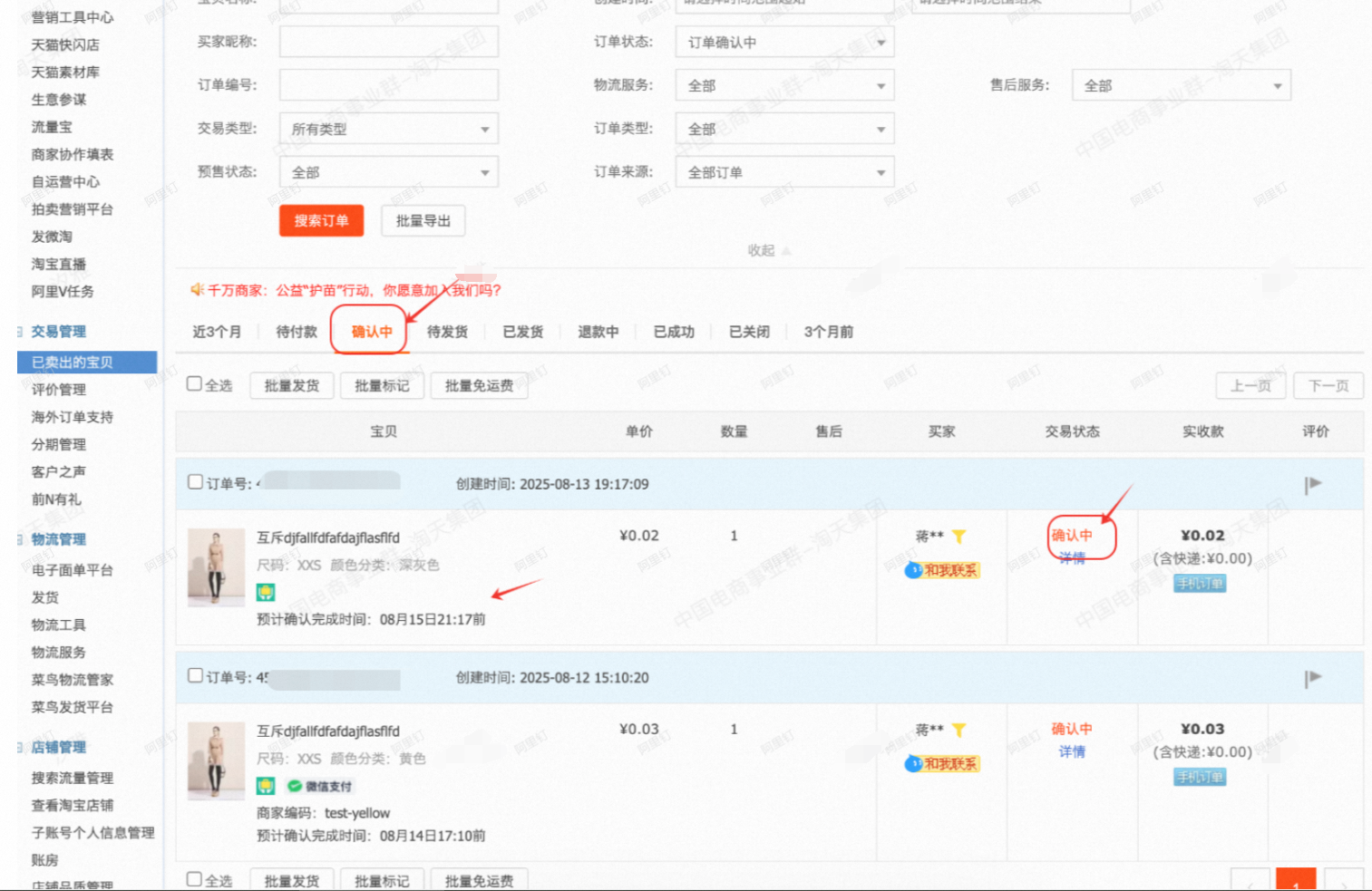Image resolution: width=1372 pixels, height=891 pixels.
Task: Click 微信支付 payment icon
Action: pos(319,786)
